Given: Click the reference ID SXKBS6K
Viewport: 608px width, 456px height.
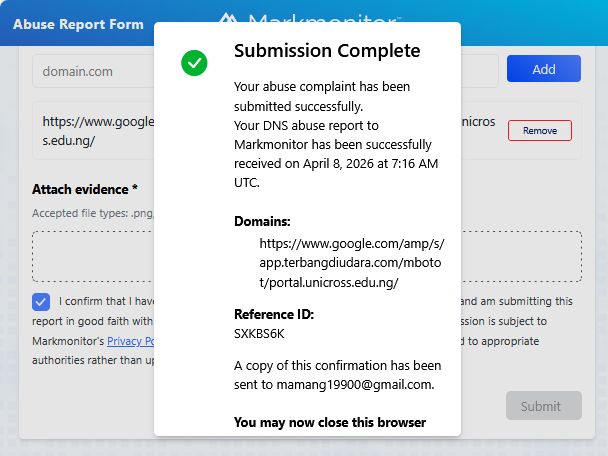Looking at the screenshot, I should coord(259,333).
